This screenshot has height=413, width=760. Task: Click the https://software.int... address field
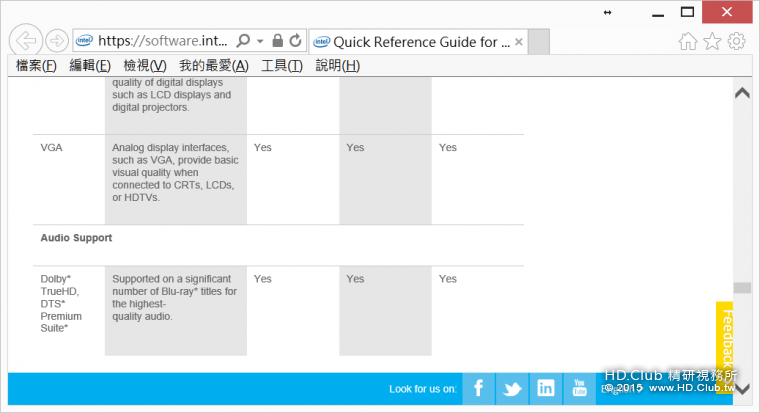(x=163, y=41)
